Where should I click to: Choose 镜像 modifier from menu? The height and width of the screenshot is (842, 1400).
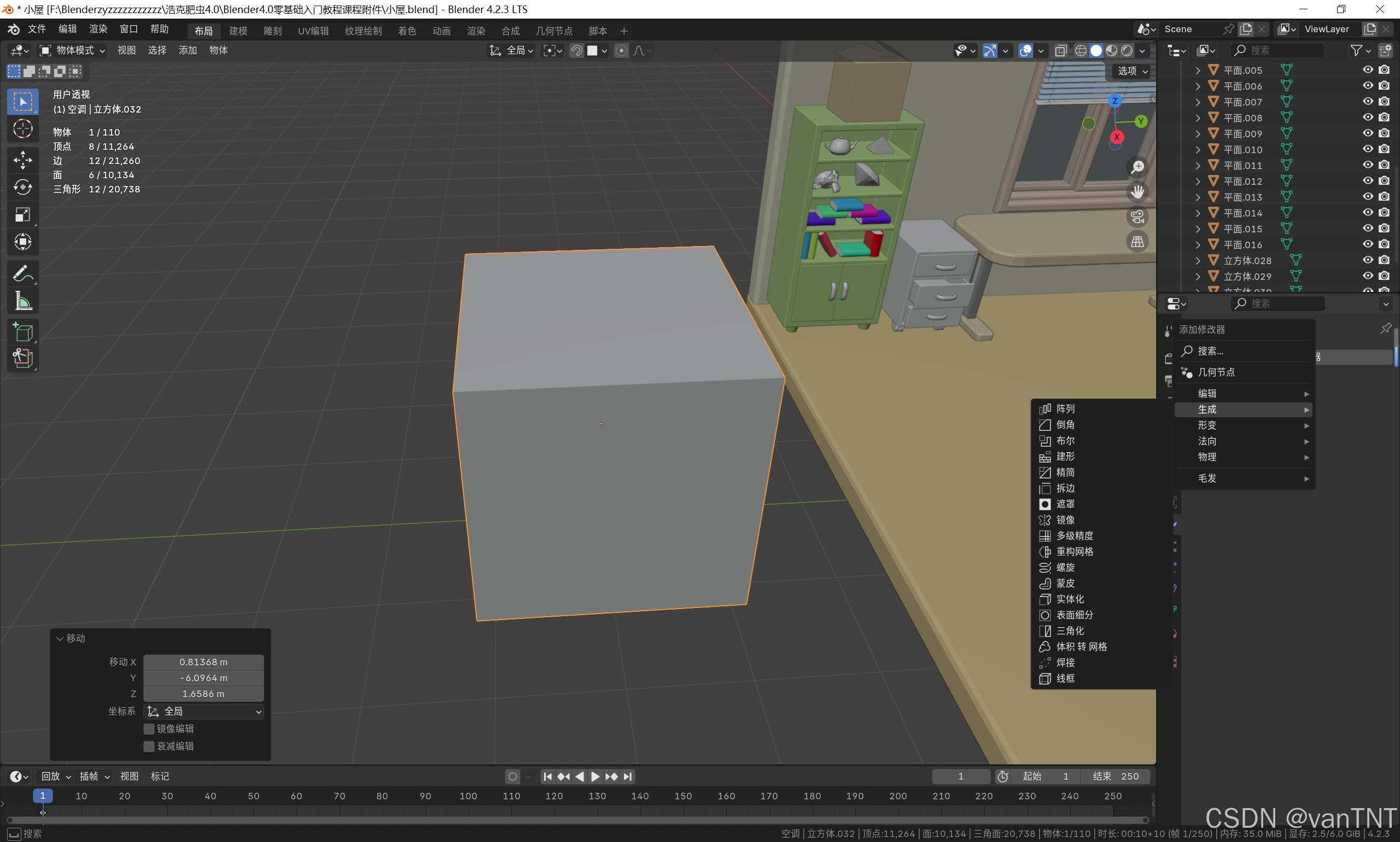tap(1065, 520)
